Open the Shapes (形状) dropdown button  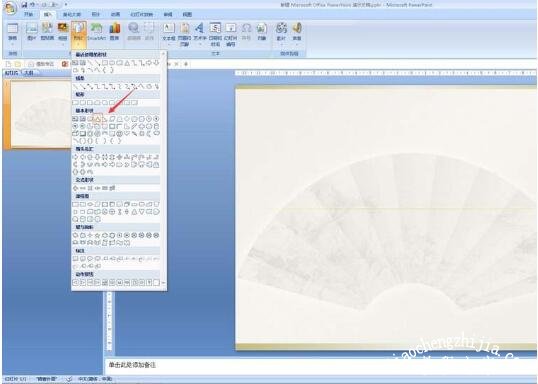(x=79, y=34)
